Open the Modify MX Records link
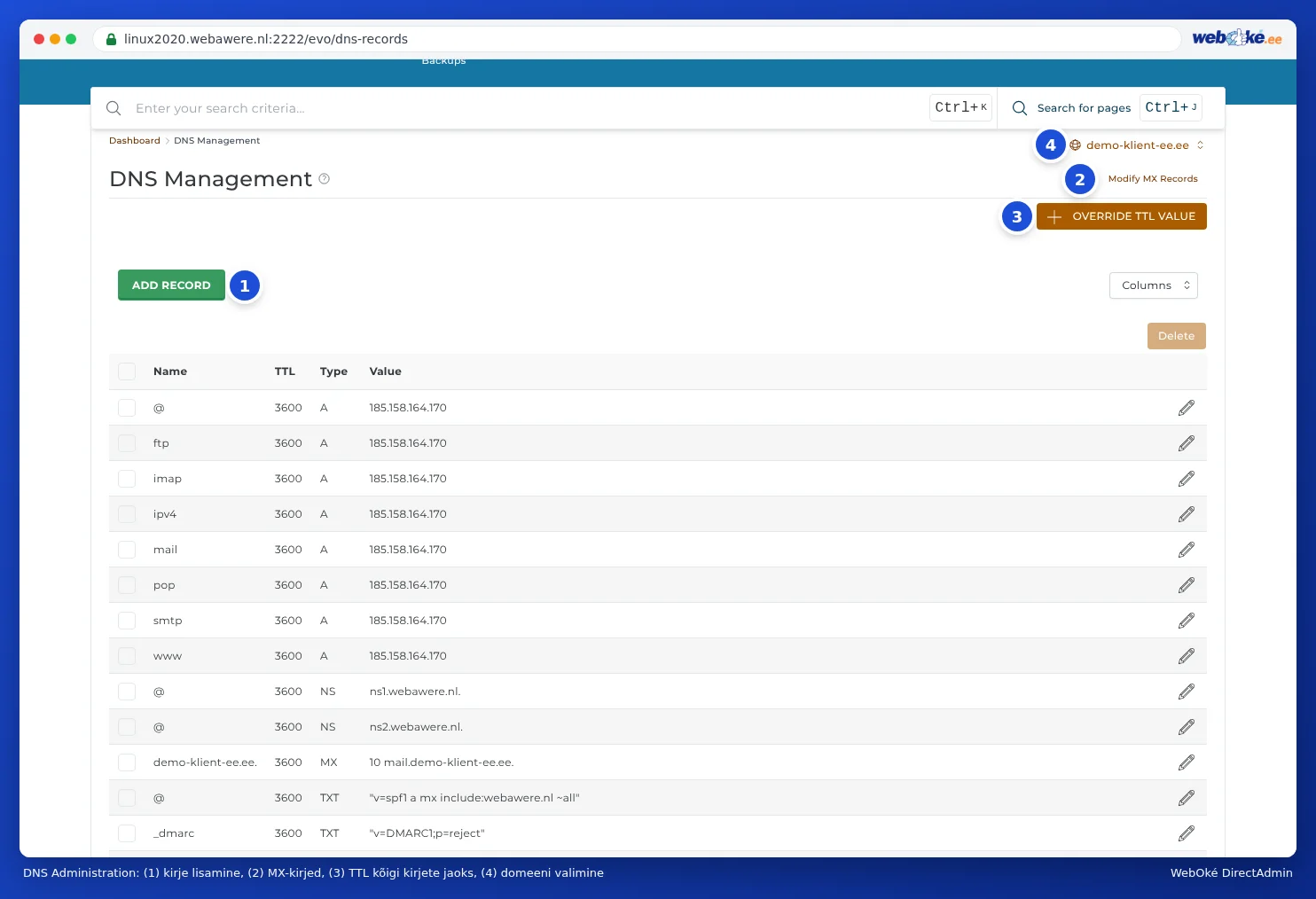 pos(1153,179)
